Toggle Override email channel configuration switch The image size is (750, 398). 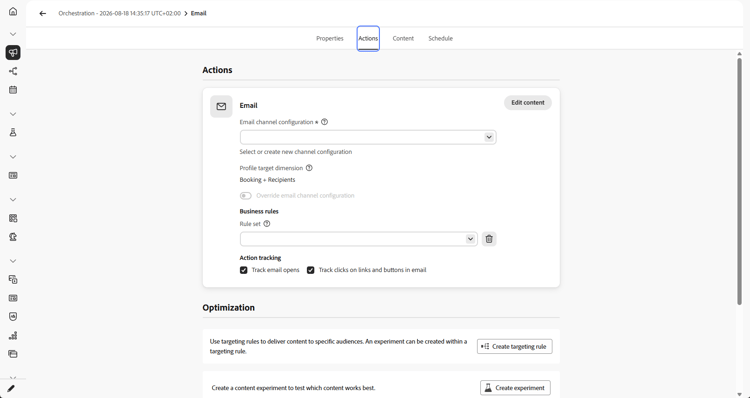245,196
